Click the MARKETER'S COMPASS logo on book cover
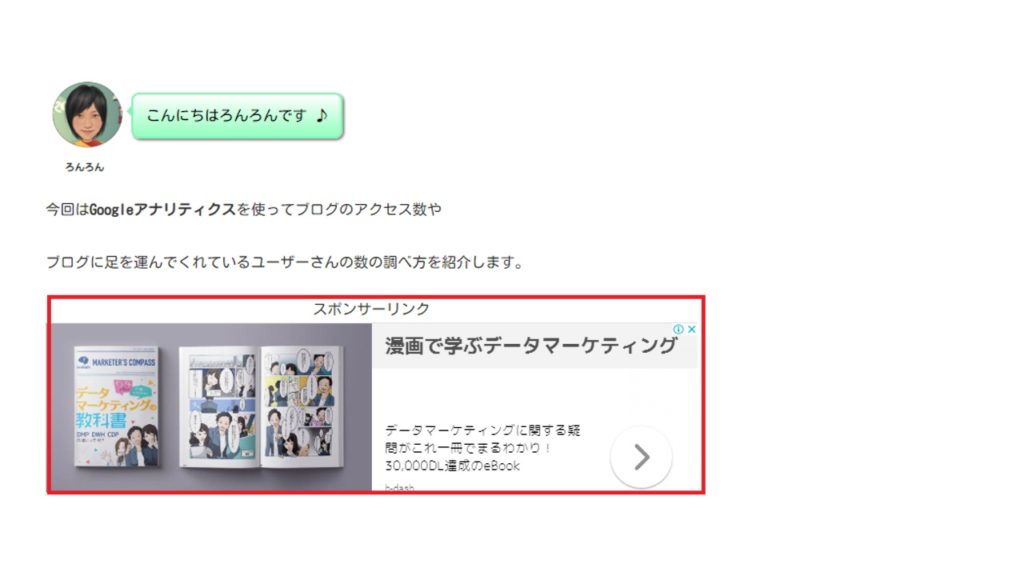Screen dimensions: 1024x576 coord(116,362)
